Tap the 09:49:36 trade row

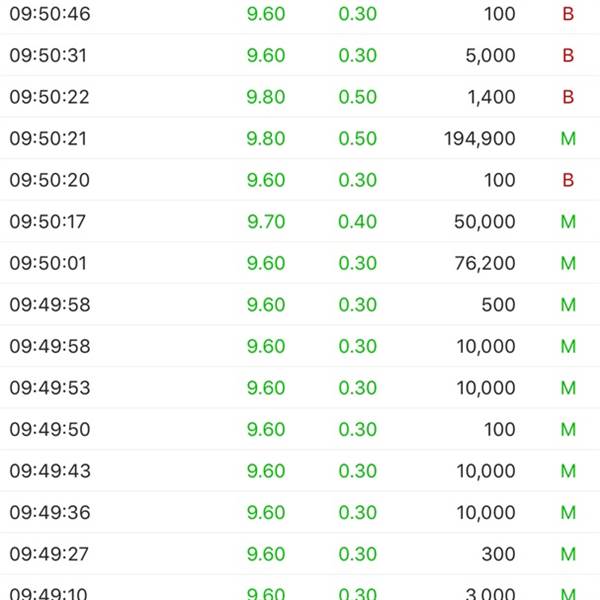coord(300,512)
